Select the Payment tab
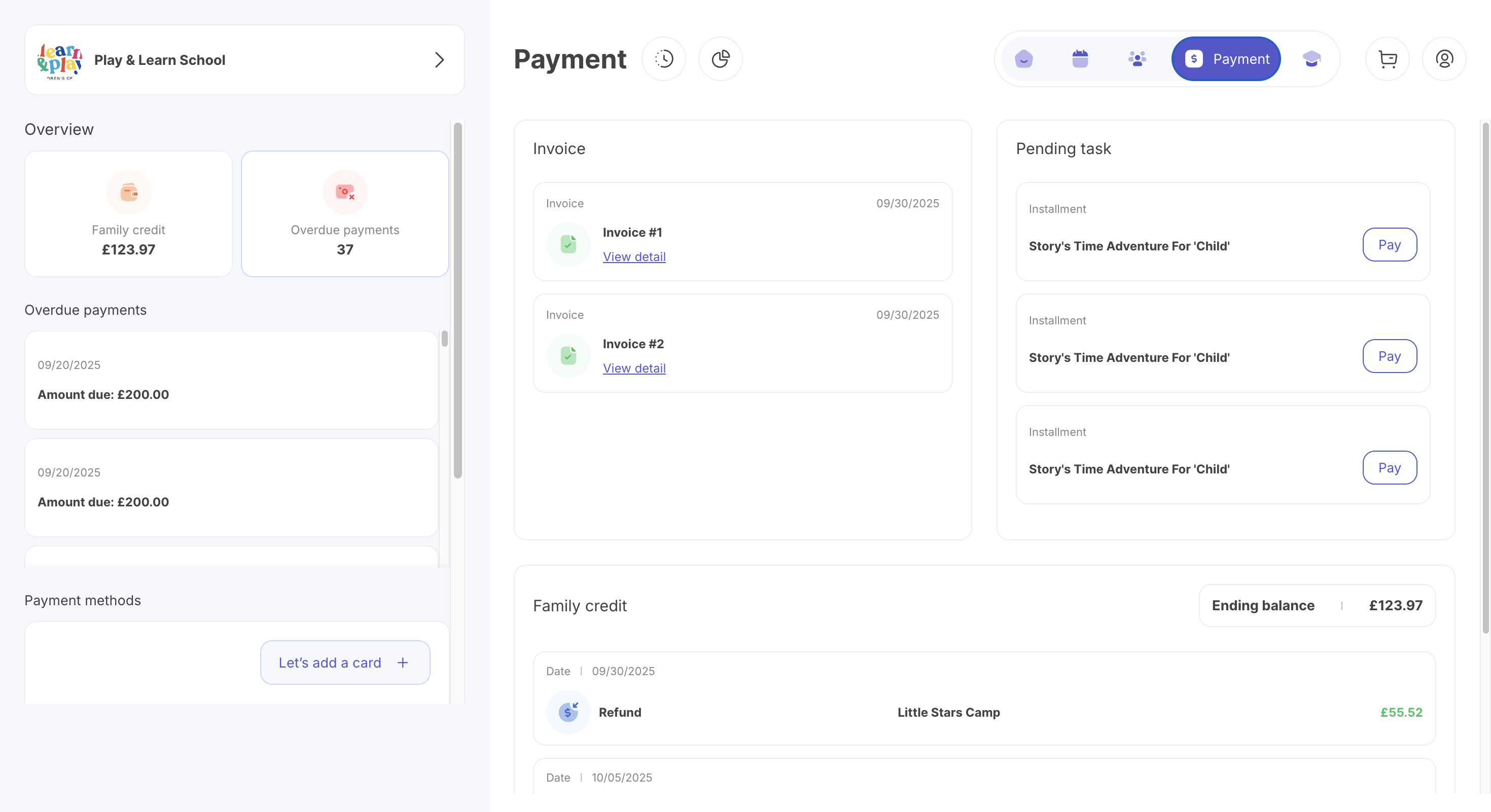Viewport: 1491px width, 812px height. click(1226, 59)
